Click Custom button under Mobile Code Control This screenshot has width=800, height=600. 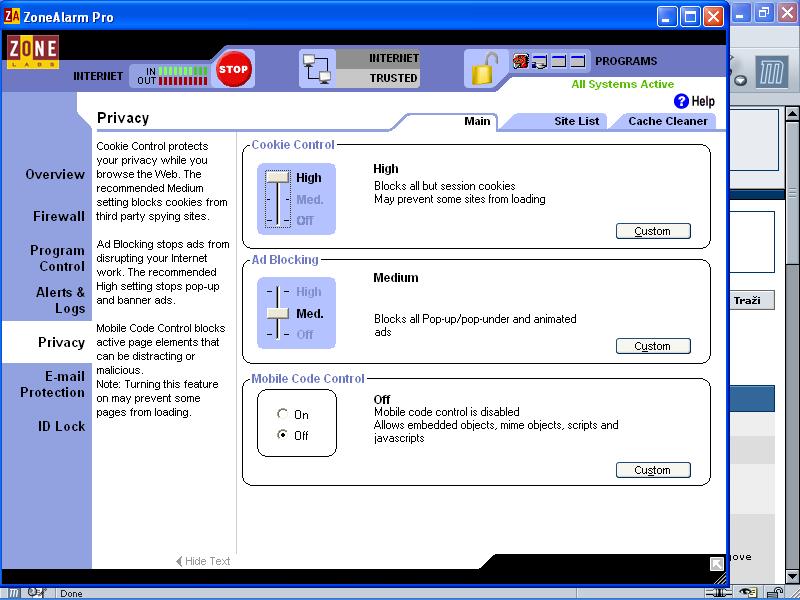653,470
